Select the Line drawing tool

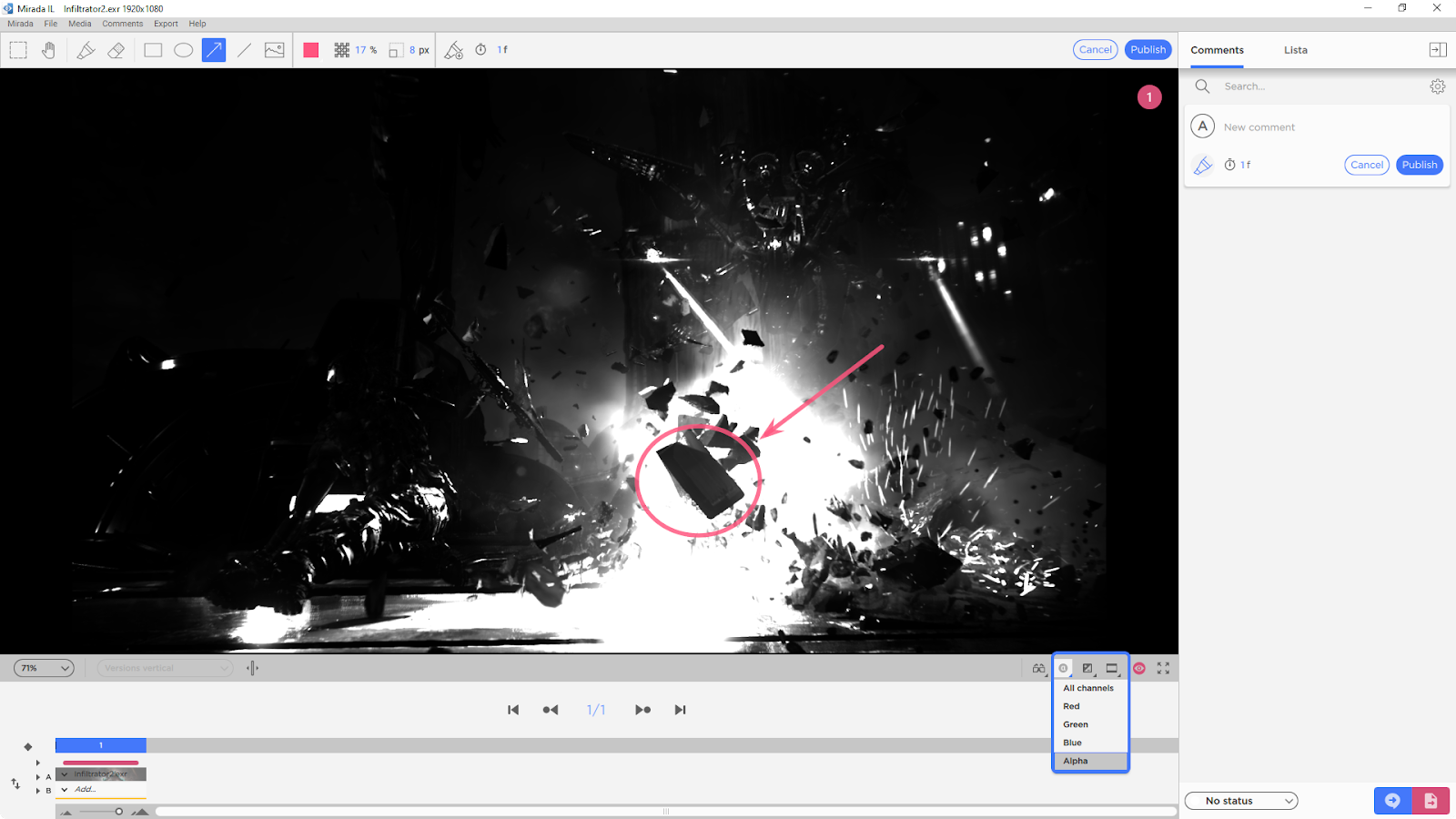[244, 50]
